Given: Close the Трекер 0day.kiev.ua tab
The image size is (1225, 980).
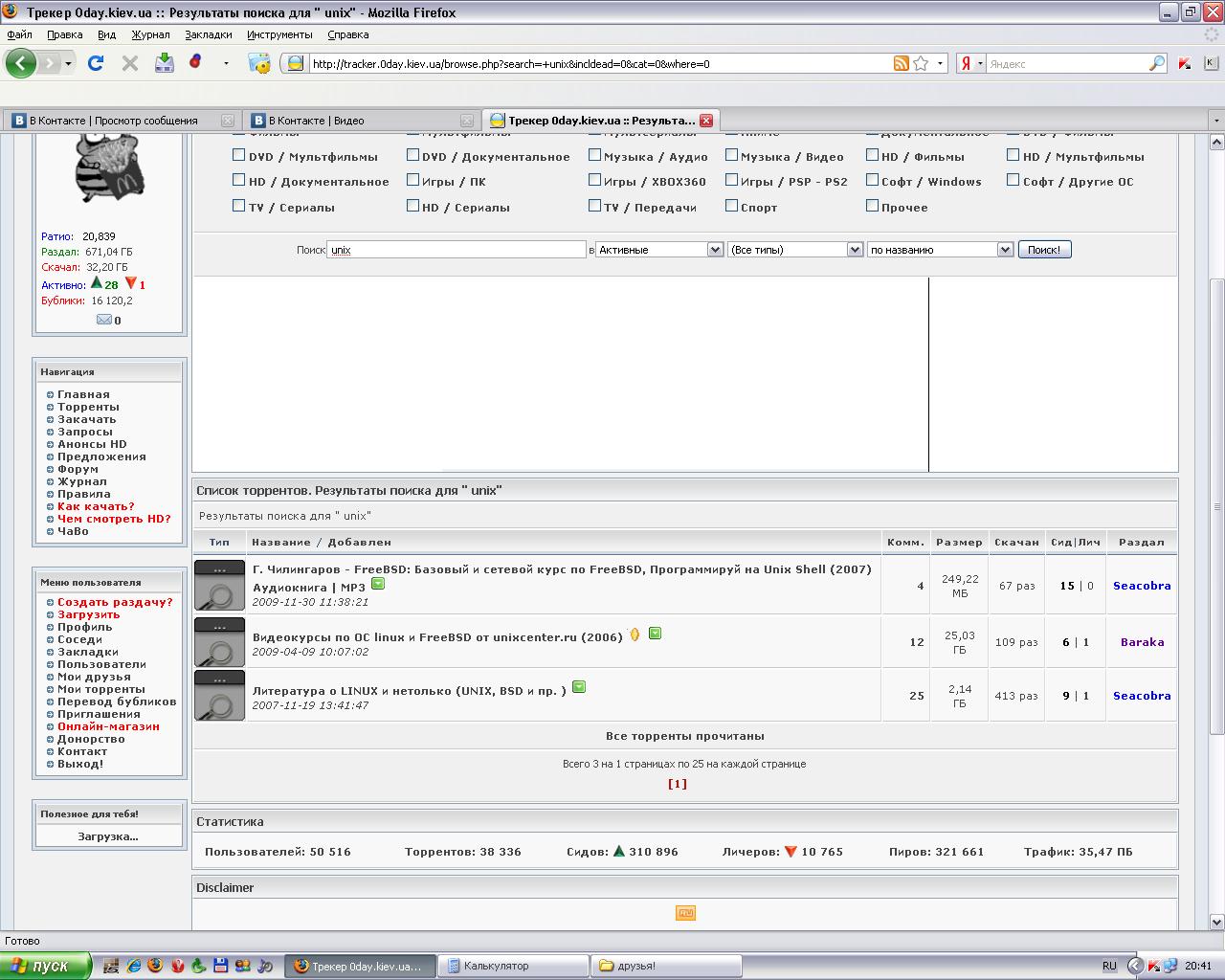Looking at the screenshot, I should click(706, 121).
